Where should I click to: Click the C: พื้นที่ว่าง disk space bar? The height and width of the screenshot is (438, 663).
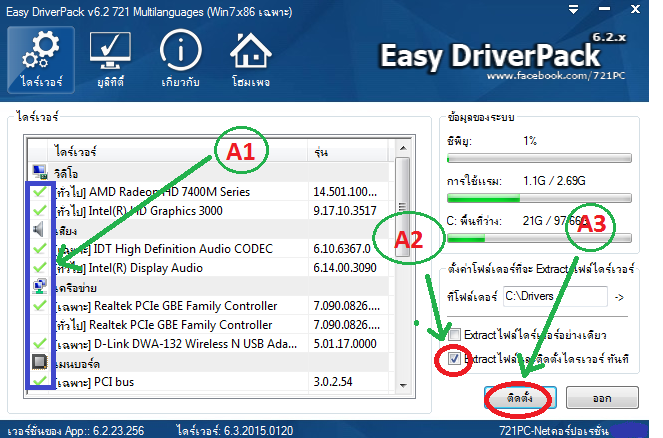[x=539, y=238]
